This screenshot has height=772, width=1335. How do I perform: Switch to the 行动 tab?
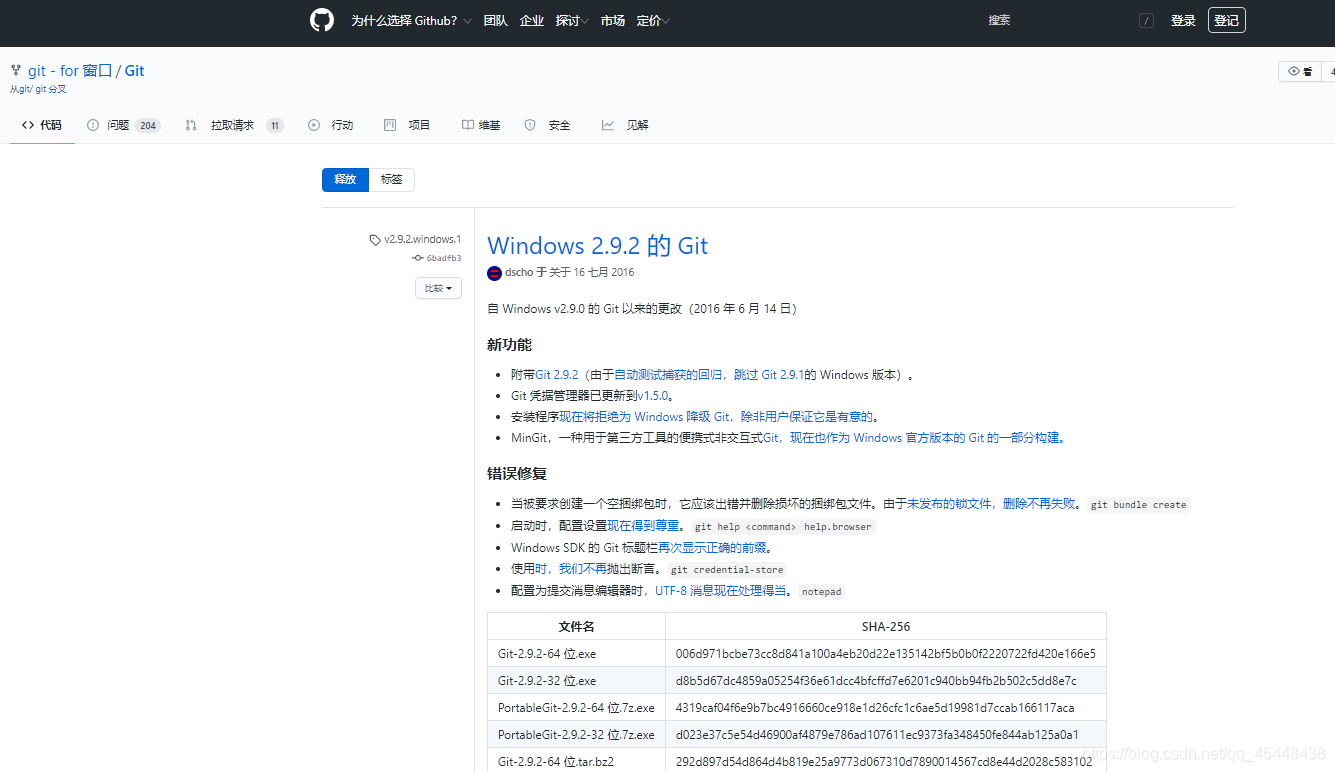pos(331,125)
